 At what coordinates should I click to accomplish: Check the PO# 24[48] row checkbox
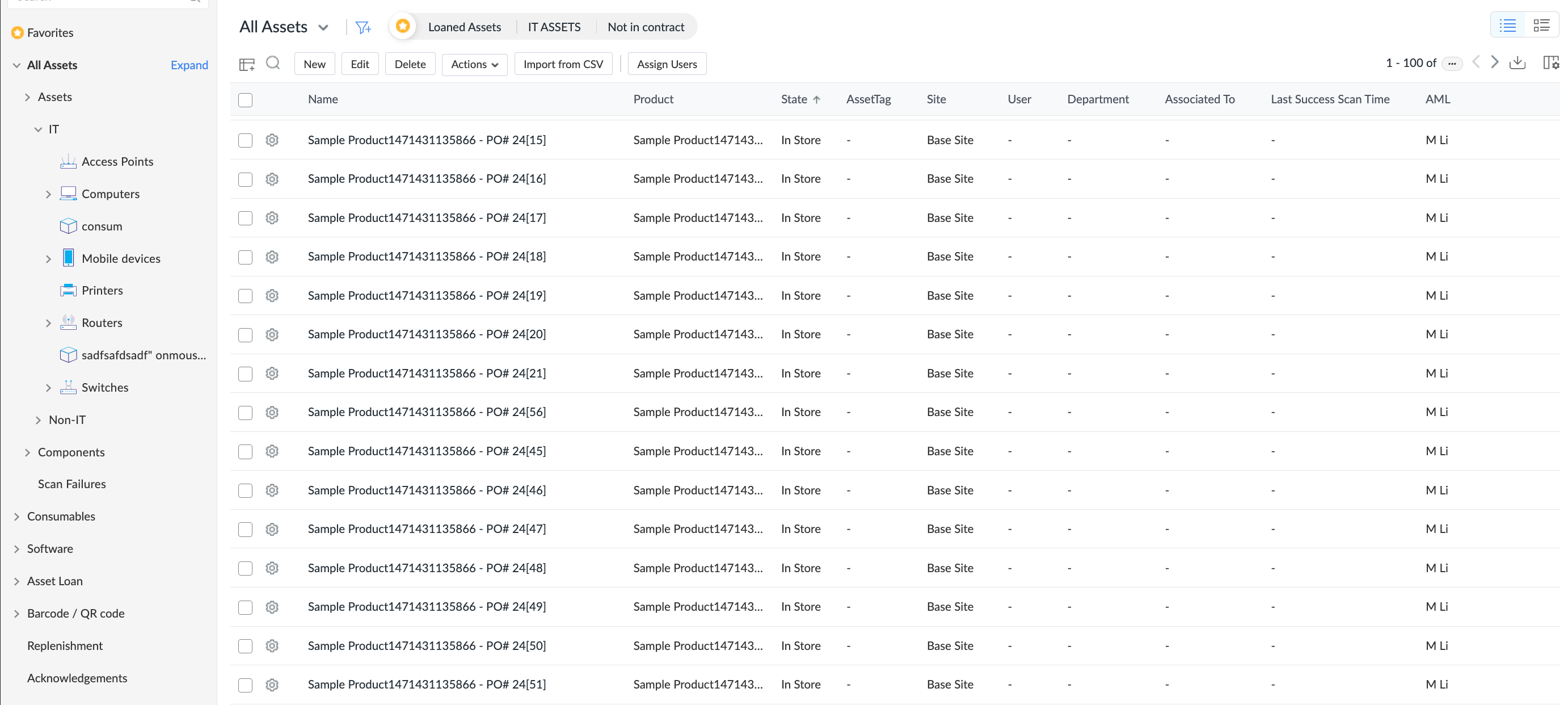coord(245,568)
